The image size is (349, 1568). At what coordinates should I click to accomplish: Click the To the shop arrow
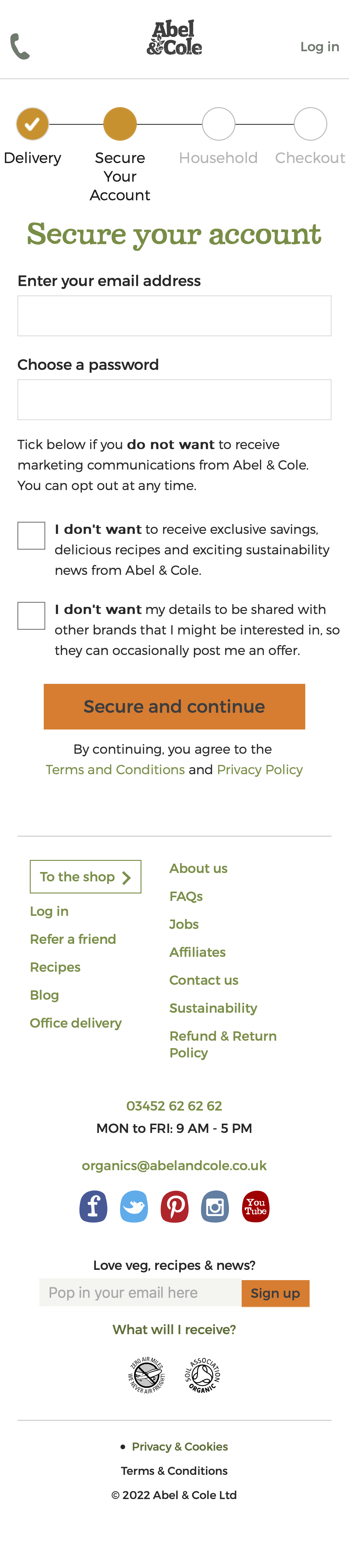point(127,876)
